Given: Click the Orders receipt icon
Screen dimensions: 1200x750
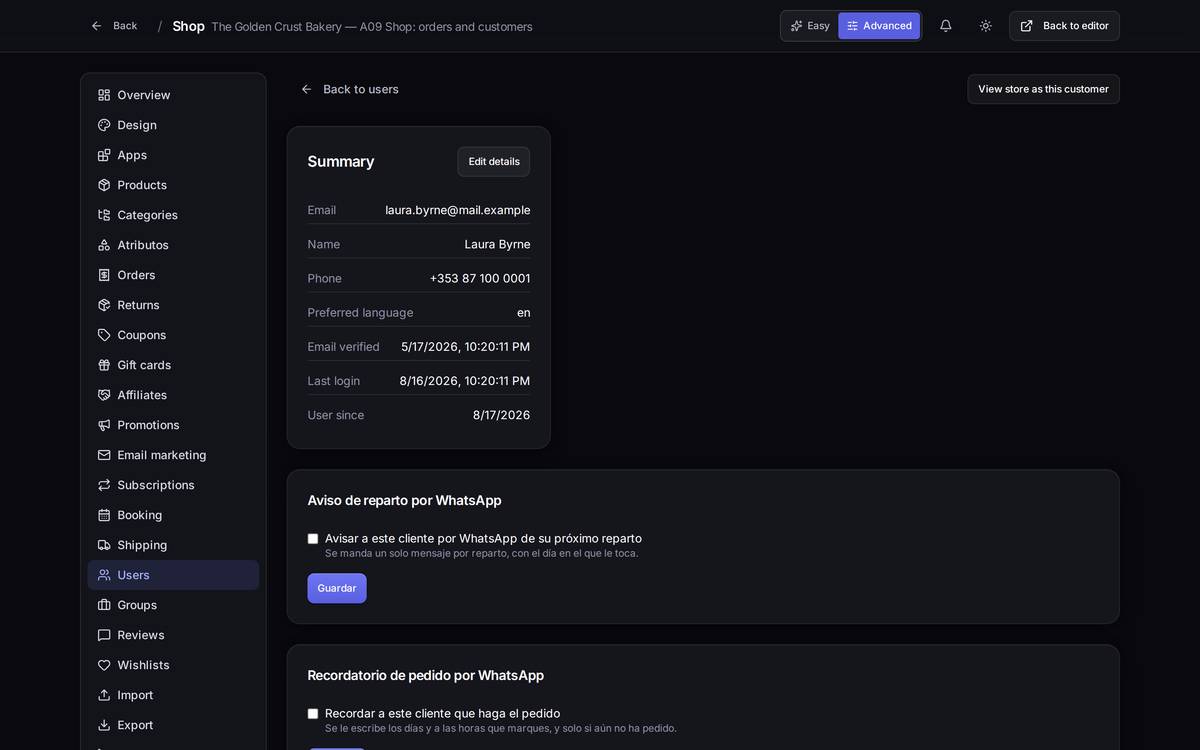Looking at the screenshot, I should pyautogui.click(x=104, y=275).
